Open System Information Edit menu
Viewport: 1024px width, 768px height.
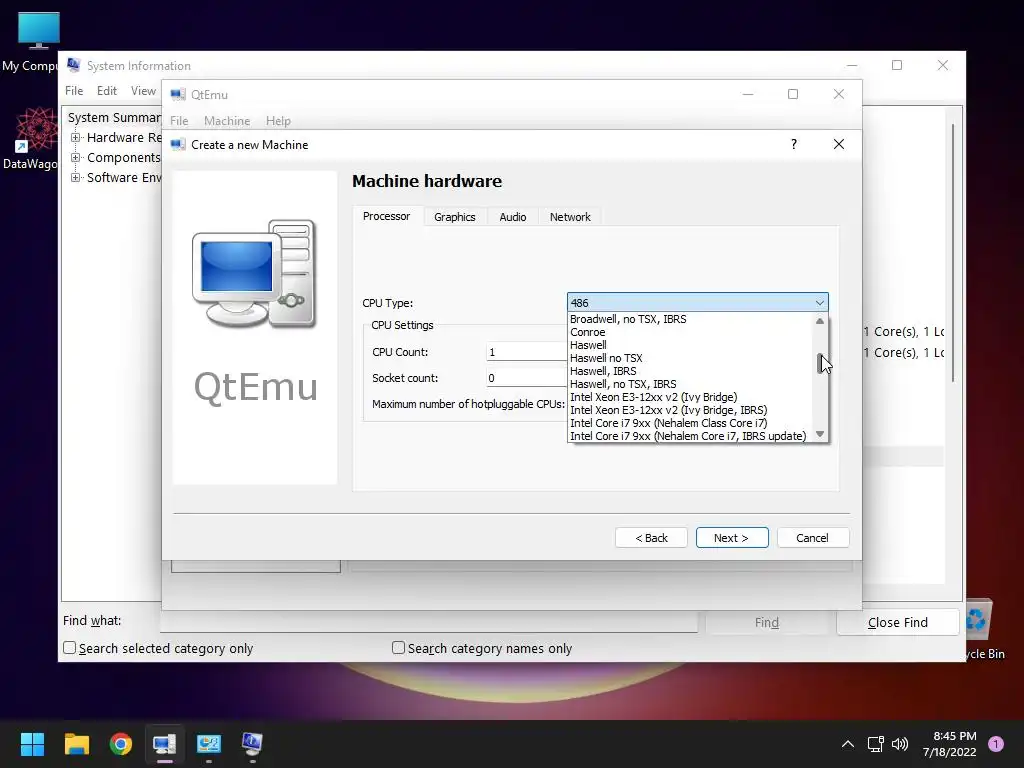click(106, 91)
